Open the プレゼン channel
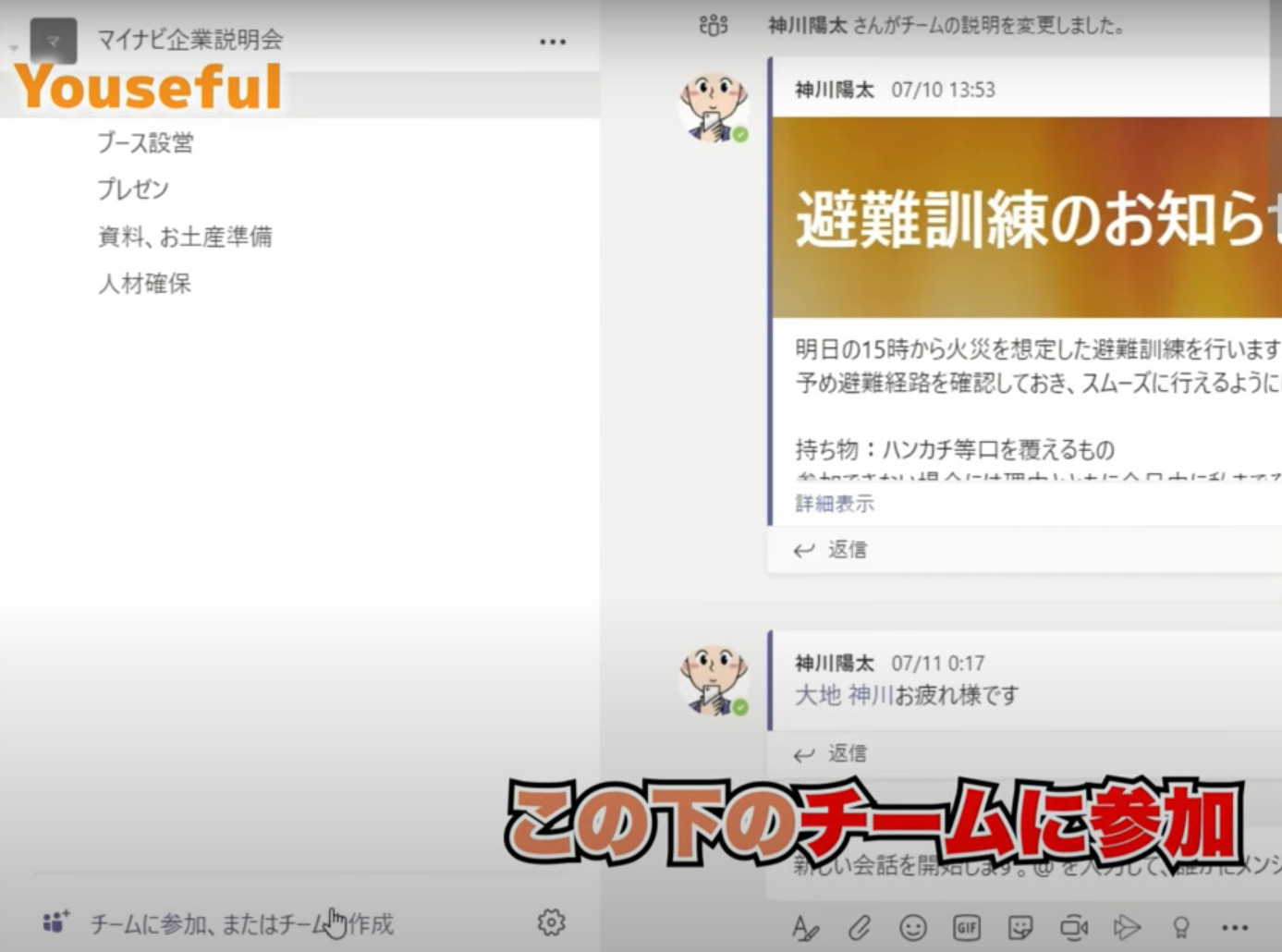The width and height of the screenshot is (1282, 952). click(x=133, y=189)
